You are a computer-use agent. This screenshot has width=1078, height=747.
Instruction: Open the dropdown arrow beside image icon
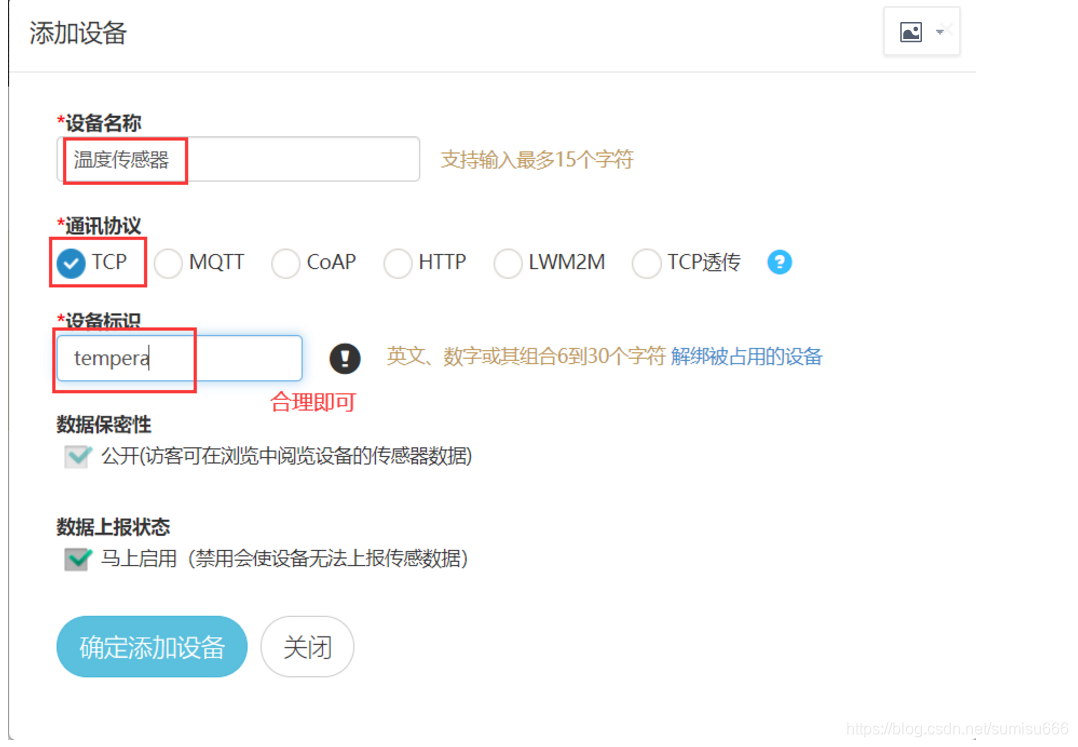939,32
